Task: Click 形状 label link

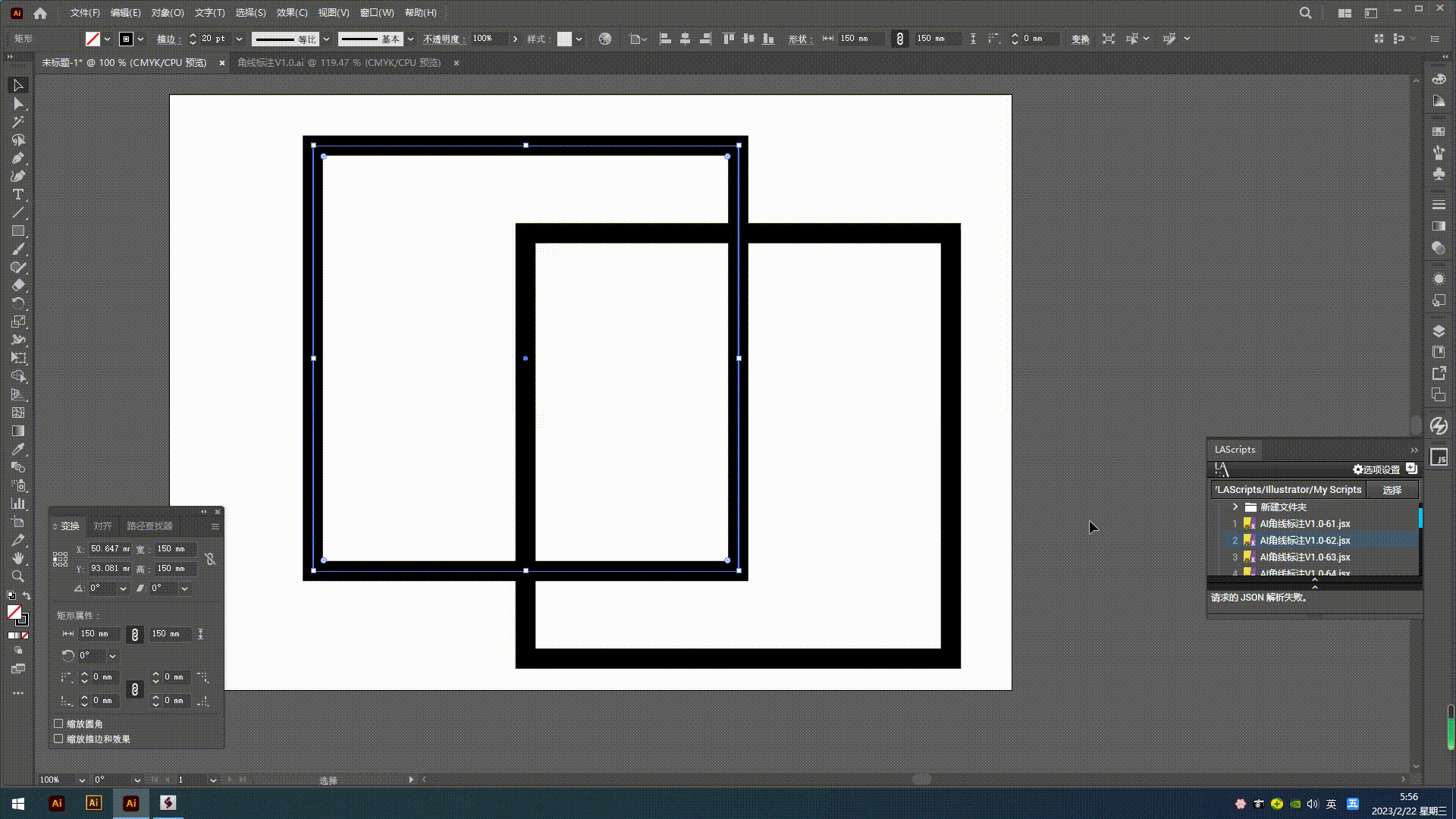Action: coord(800,39)
